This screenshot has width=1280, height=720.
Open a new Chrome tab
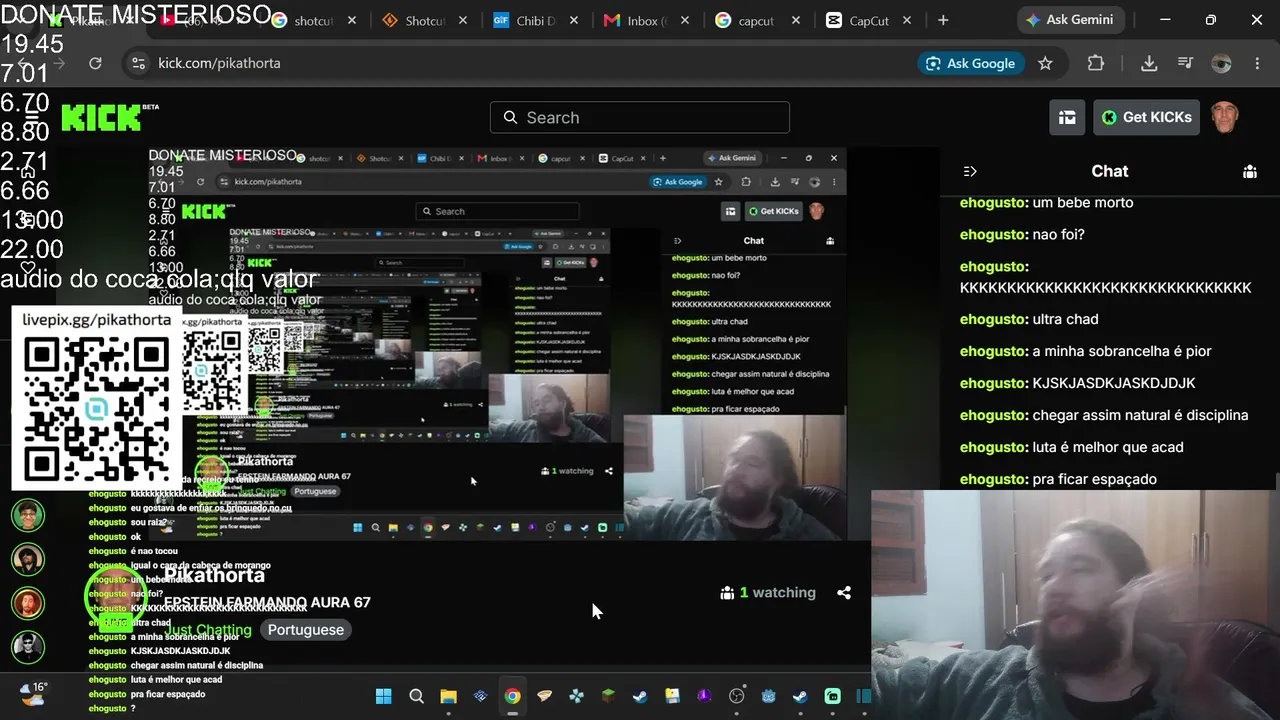tap(943, 20)
